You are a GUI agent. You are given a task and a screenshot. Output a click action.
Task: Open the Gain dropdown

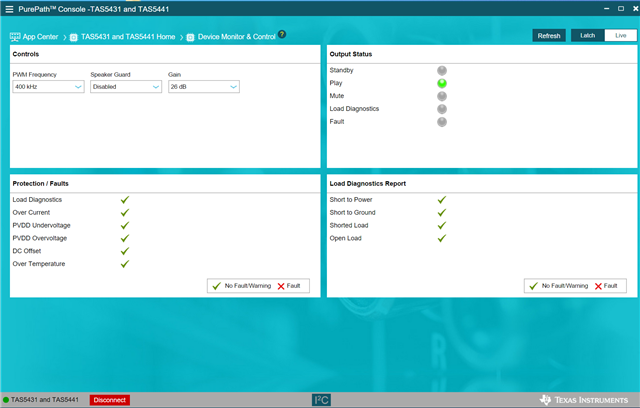coord(204,86)
